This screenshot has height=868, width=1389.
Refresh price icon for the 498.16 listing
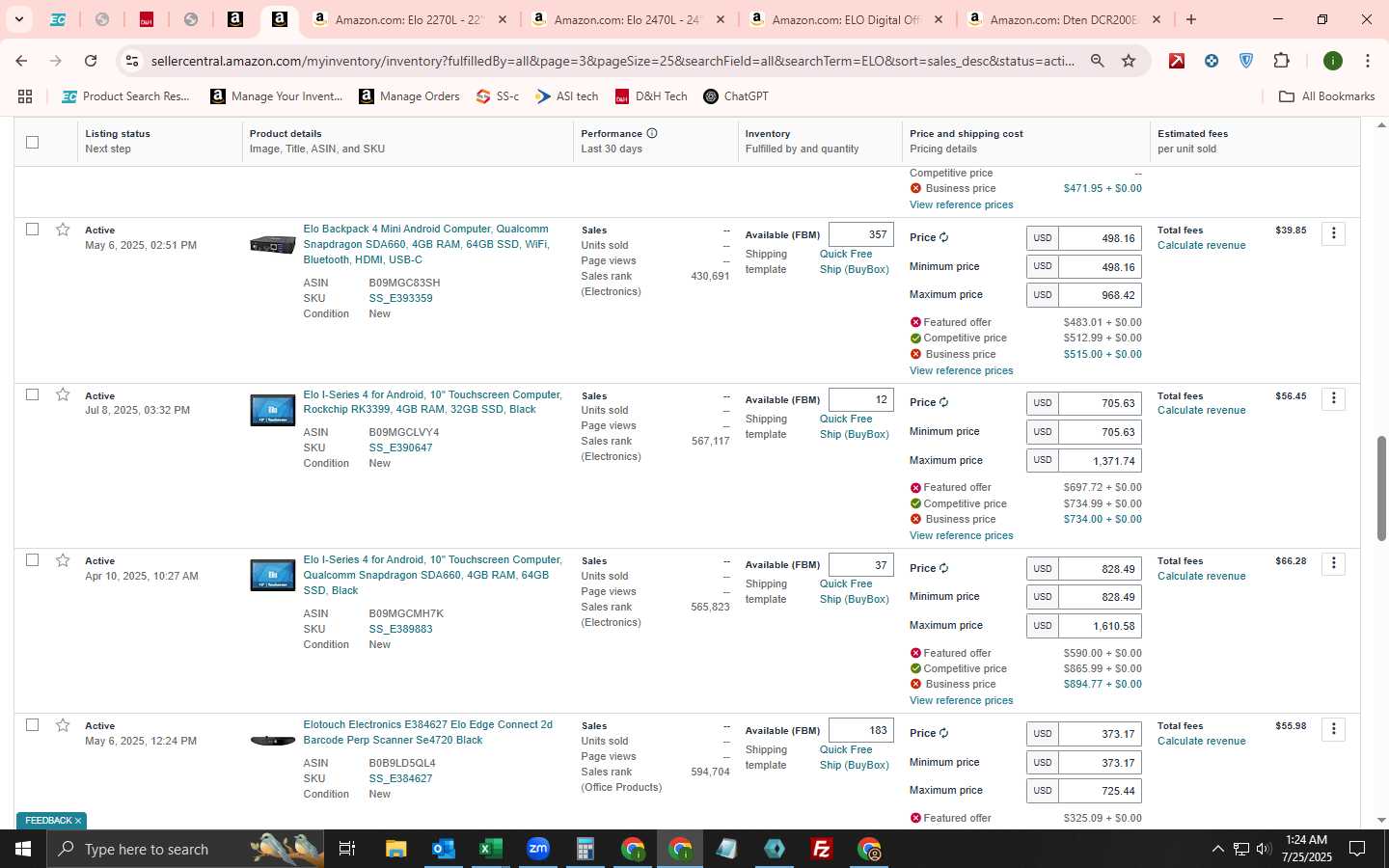[x=943, y=237]
